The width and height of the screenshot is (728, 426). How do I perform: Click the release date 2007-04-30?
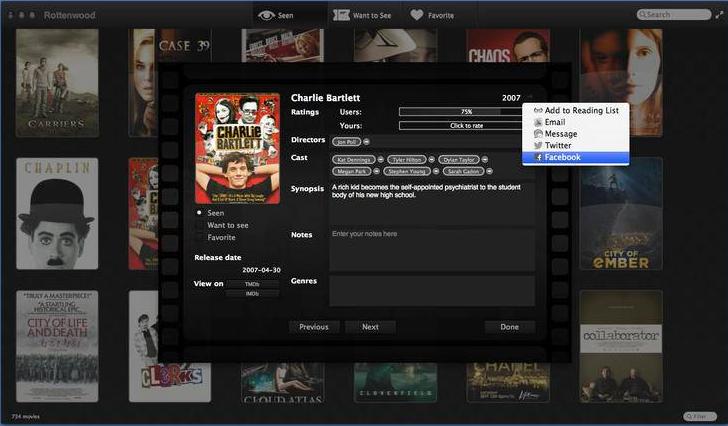click(261, 270)
